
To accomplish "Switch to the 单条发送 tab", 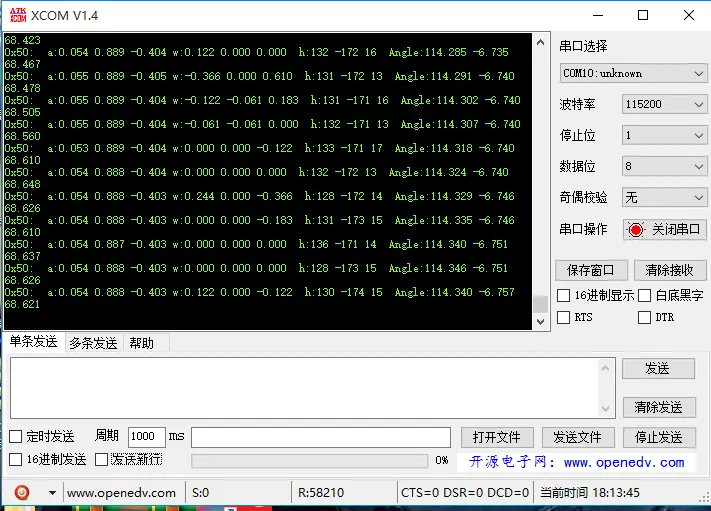I will tap(34, 341).
